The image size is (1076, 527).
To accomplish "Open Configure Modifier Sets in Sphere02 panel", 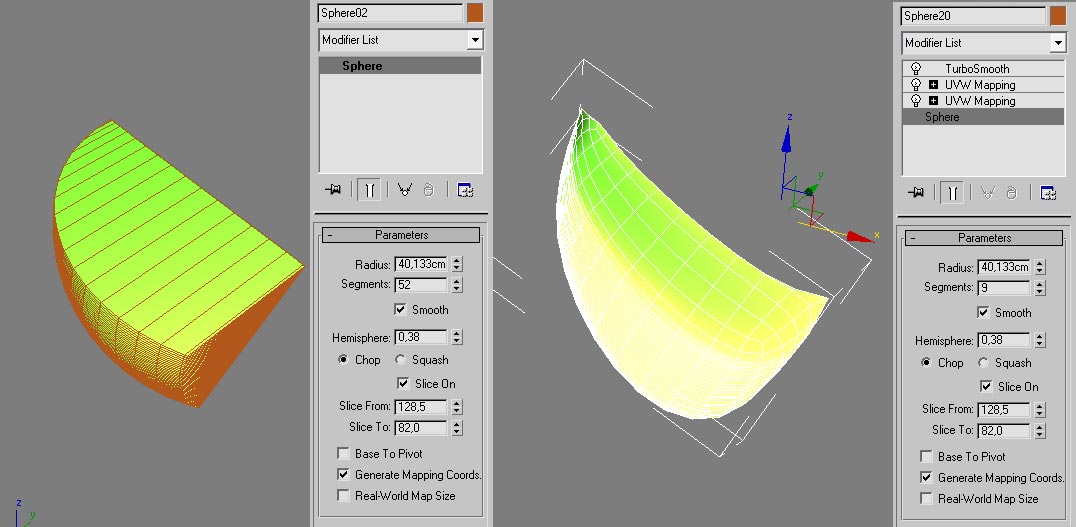I will pos(465,190).
